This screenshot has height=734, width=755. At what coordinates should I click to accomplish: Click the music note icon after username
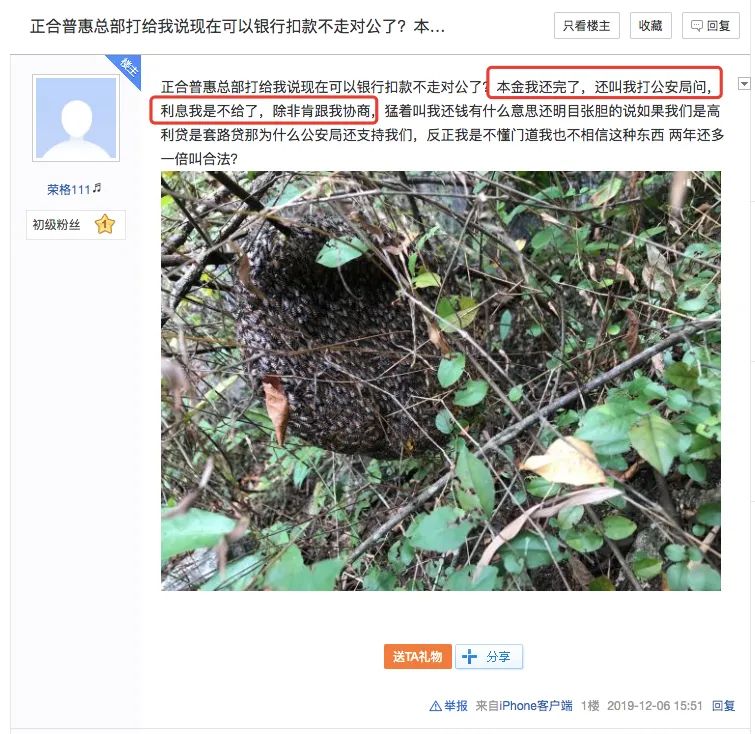pos(97,187)
